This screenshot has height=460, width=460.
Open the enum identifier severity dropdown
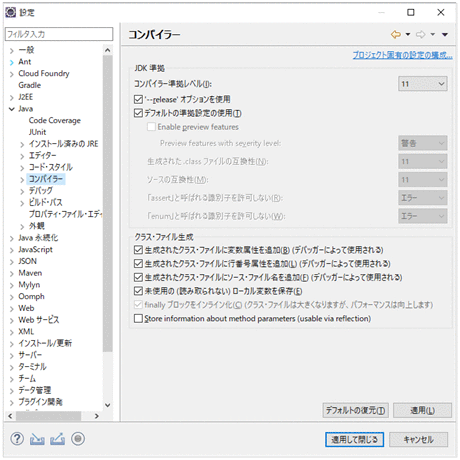423,216
